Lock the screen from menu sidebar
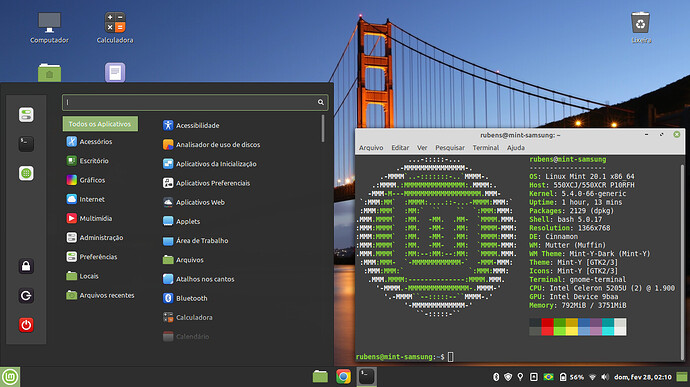Viewport: 690px width, 387px height. [26, 266]
